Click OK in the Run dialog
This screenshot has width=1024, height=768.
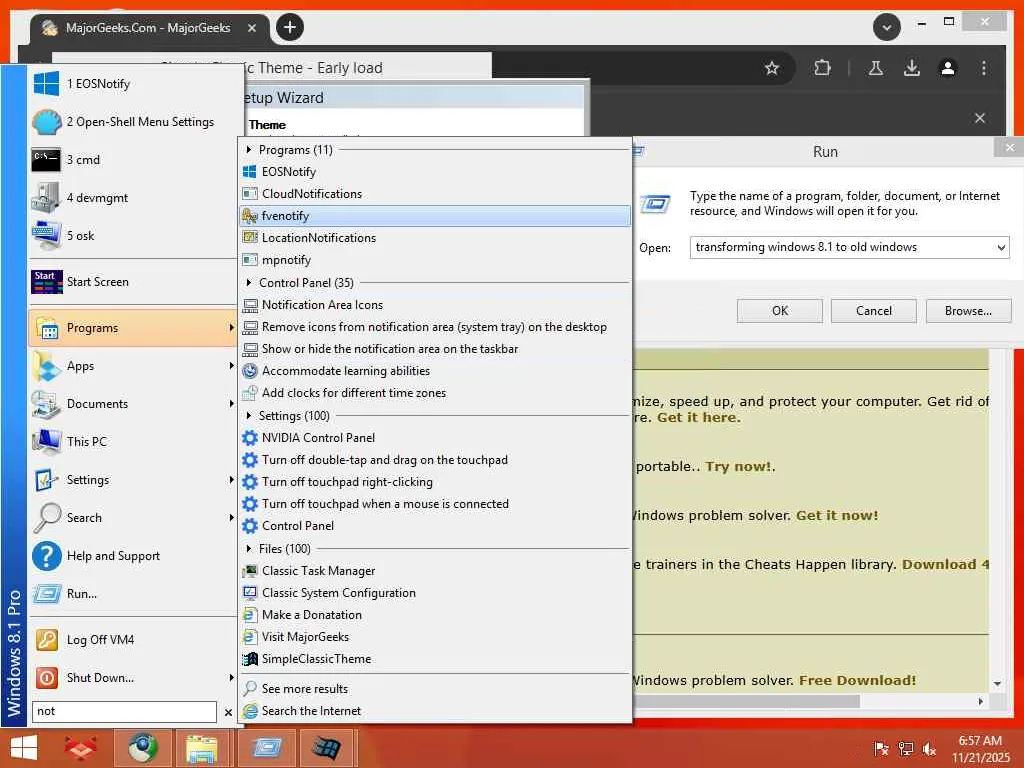point(780,311)
